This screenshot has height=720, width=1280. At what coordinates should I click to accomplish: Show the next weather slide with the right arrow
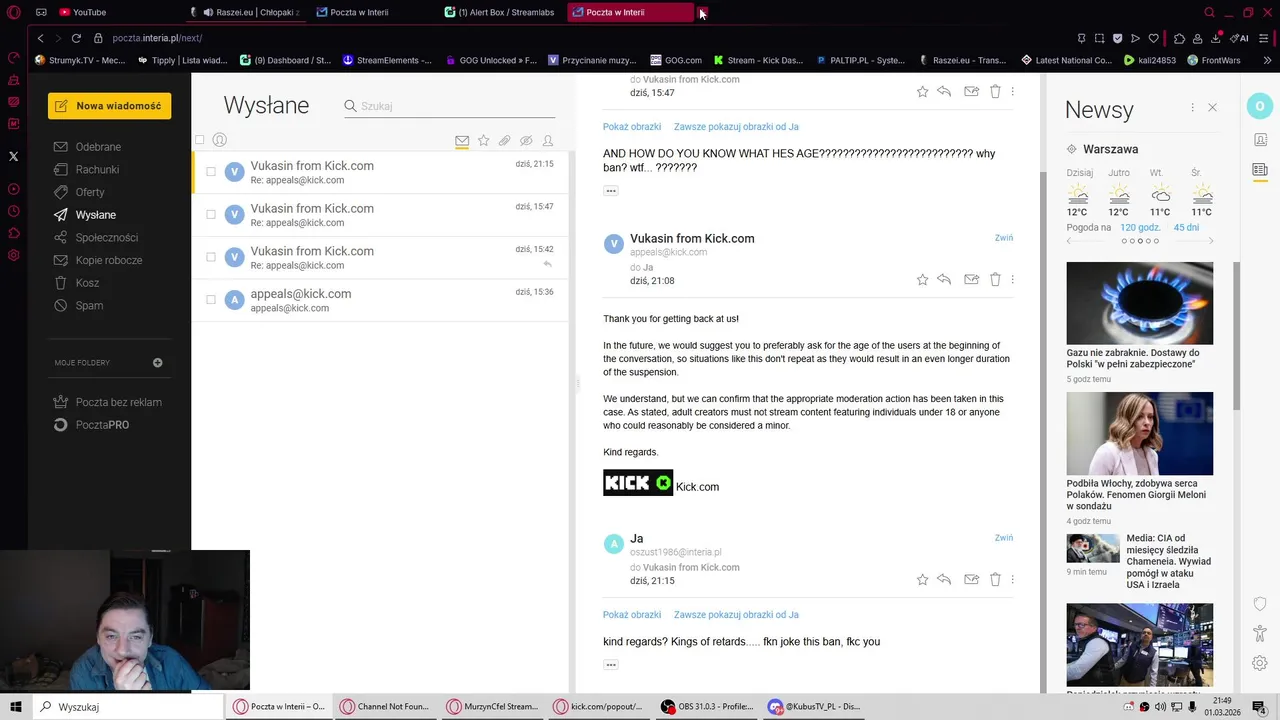[x=1211, y=241]
